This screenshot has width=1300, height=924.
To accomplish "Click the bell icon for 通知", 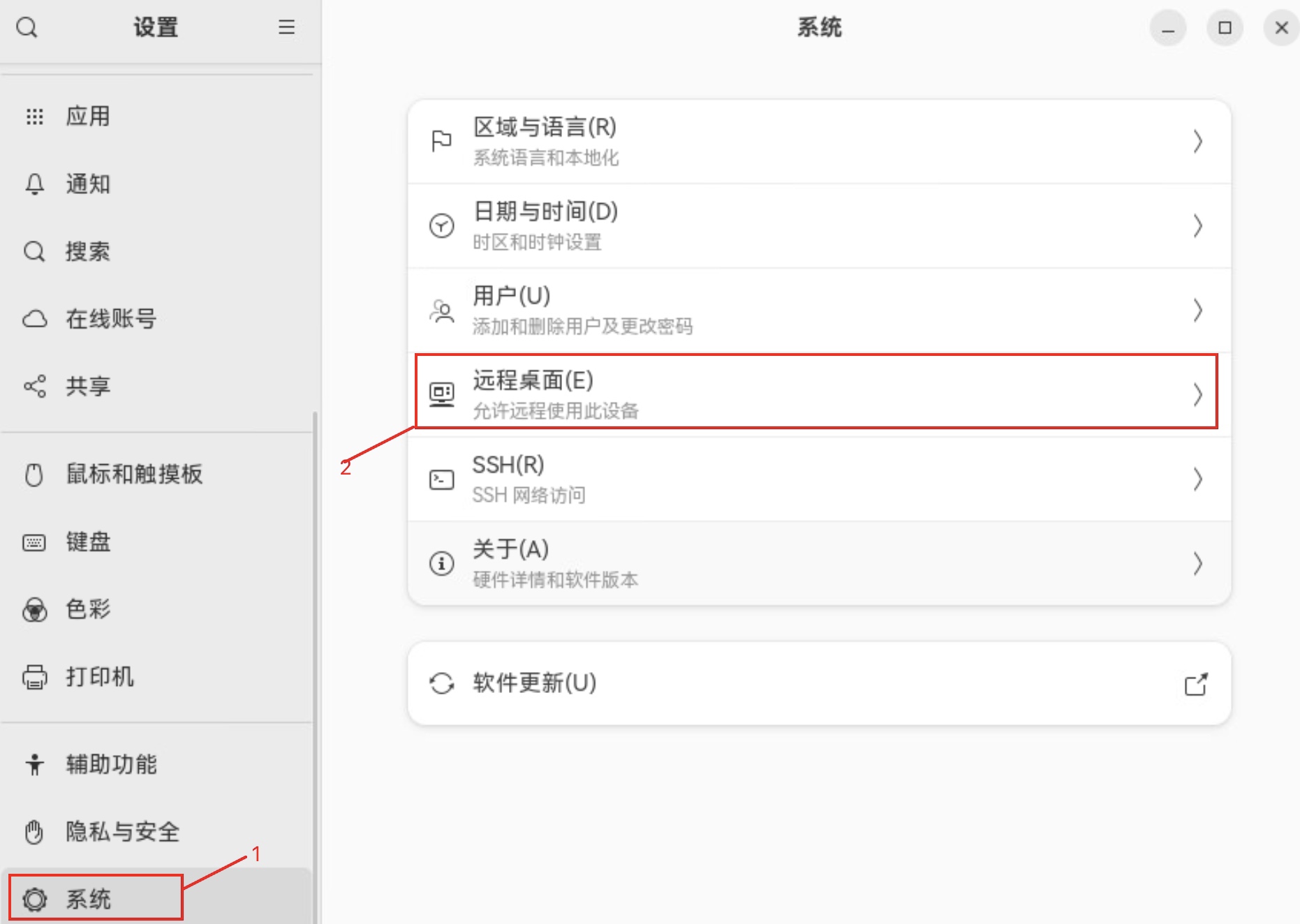I will [34, 184].
